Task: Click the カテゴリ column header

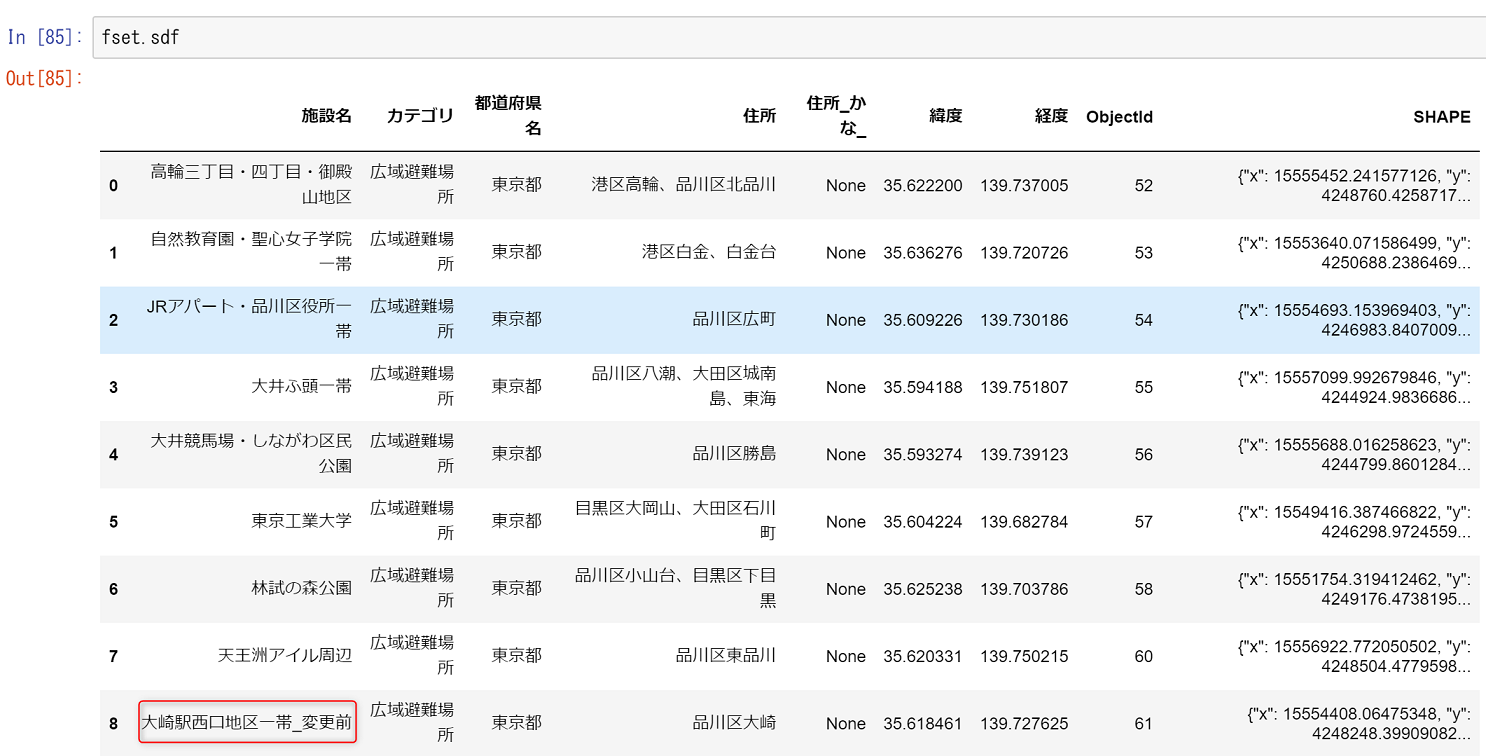Action: click(420, 116)
